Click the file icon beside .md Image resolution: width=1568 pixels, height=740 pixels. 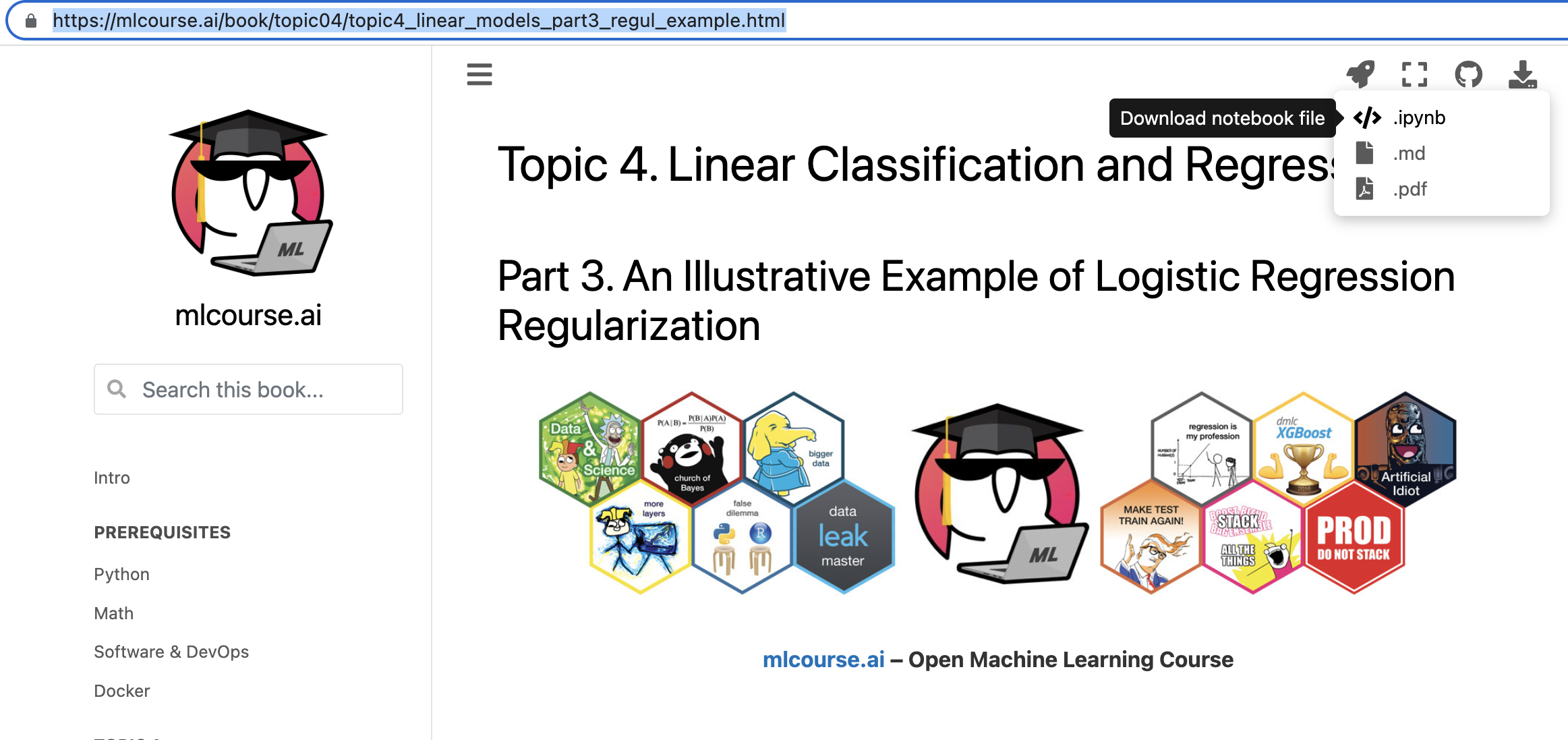[x=1364, y=153]
